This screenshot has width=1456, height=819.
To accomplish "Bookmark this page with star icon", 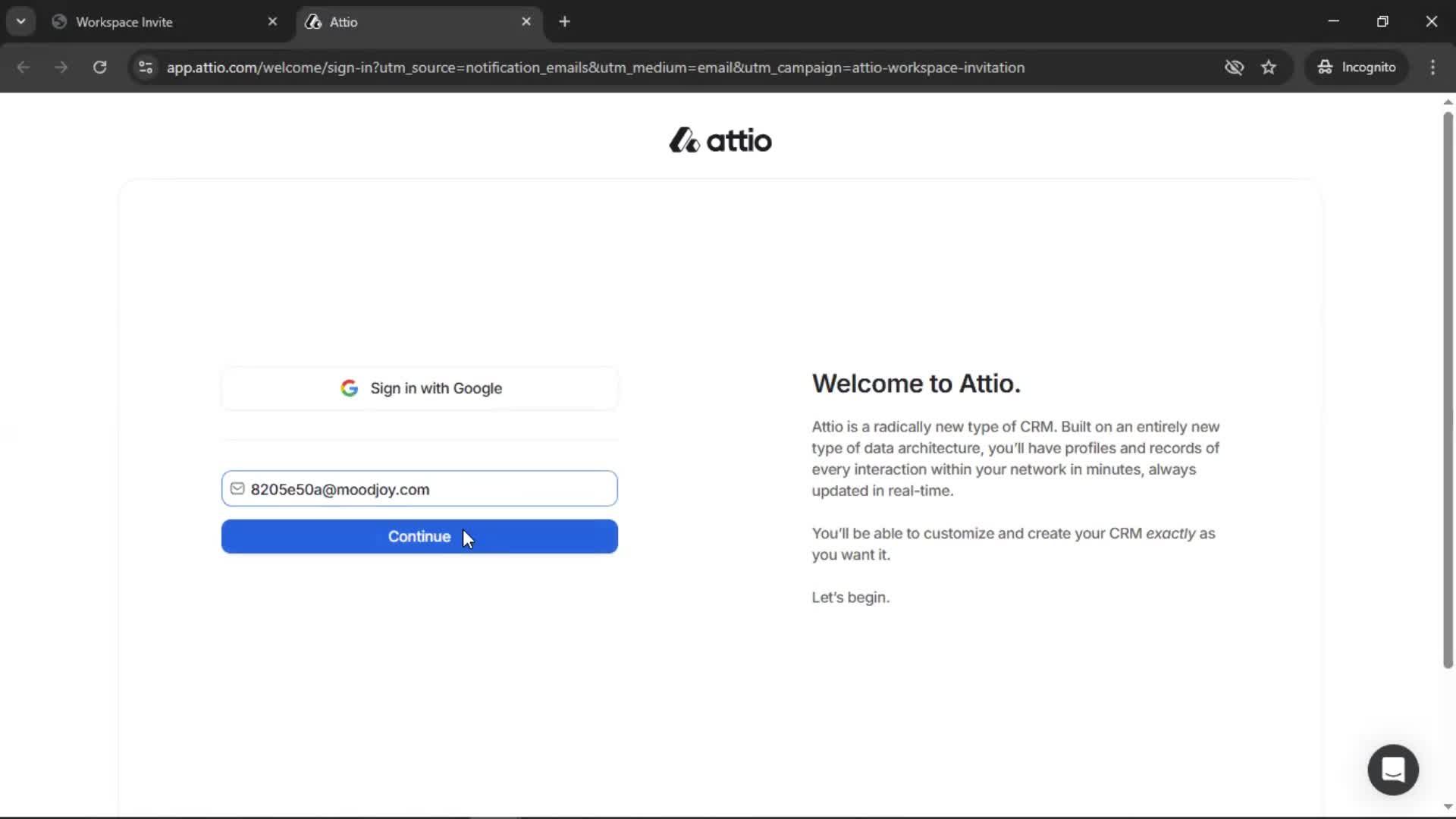I will tap(1269, 67).
